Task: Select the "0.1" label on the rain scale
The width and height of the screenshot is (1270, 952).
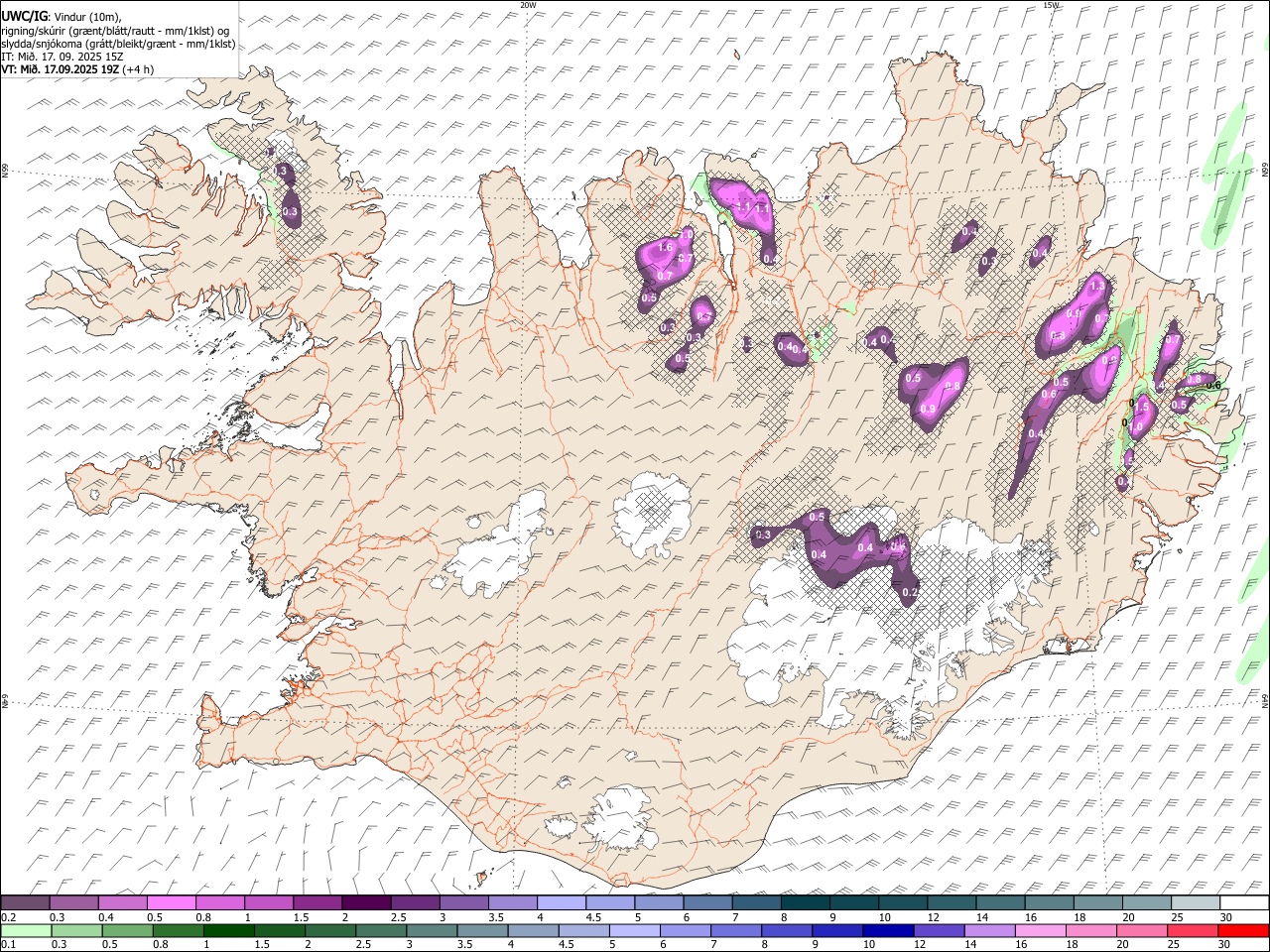Action: pos(8,944)
